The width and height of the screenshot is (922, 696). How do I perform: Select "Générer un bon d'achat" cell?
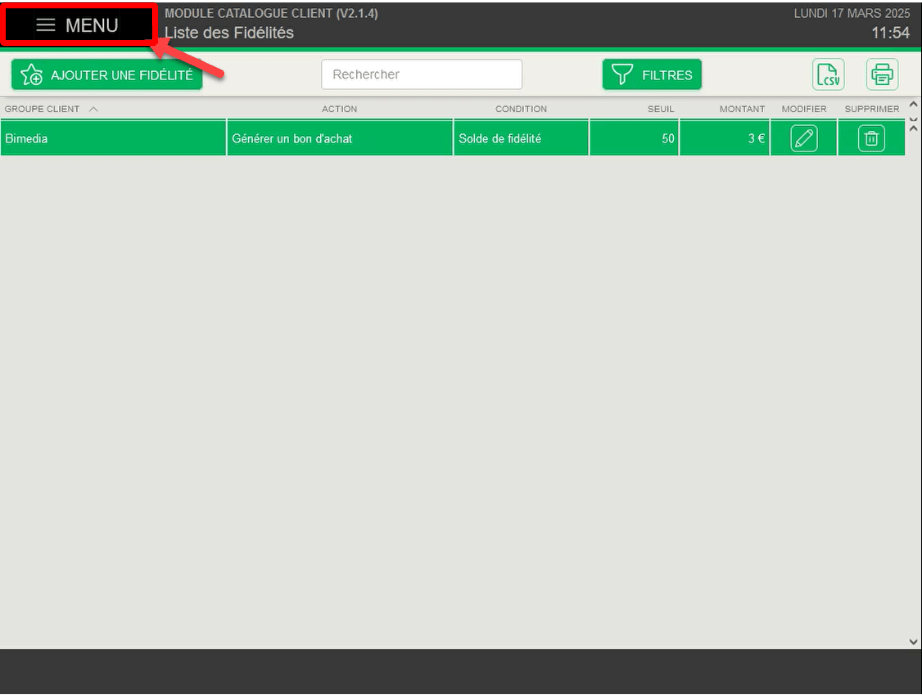point(340,139)
